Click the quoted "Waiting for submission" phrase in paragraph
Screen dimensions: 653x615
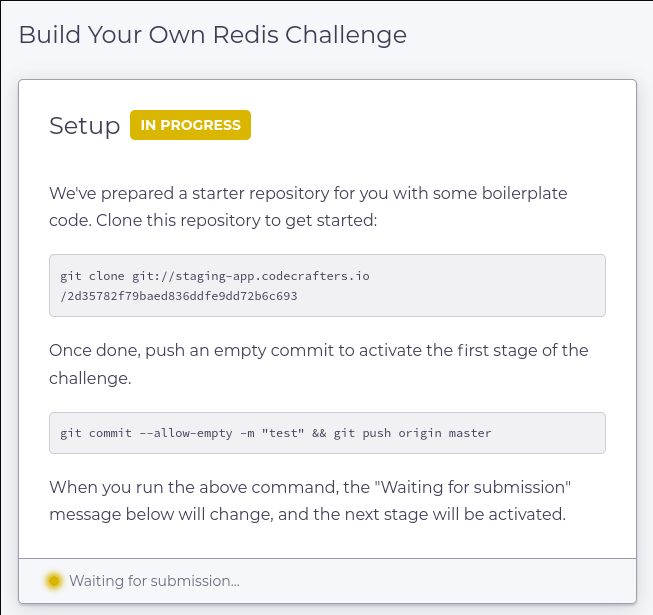coord(473,487)
